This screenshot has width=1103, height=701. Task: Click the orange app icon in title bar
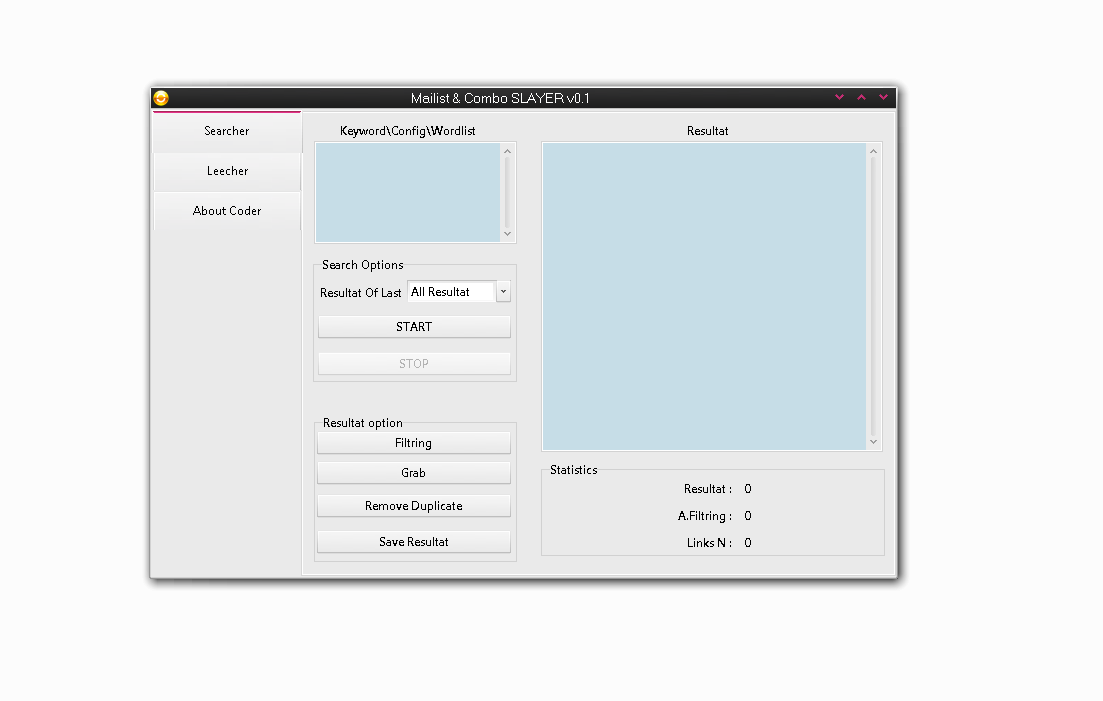161,98
